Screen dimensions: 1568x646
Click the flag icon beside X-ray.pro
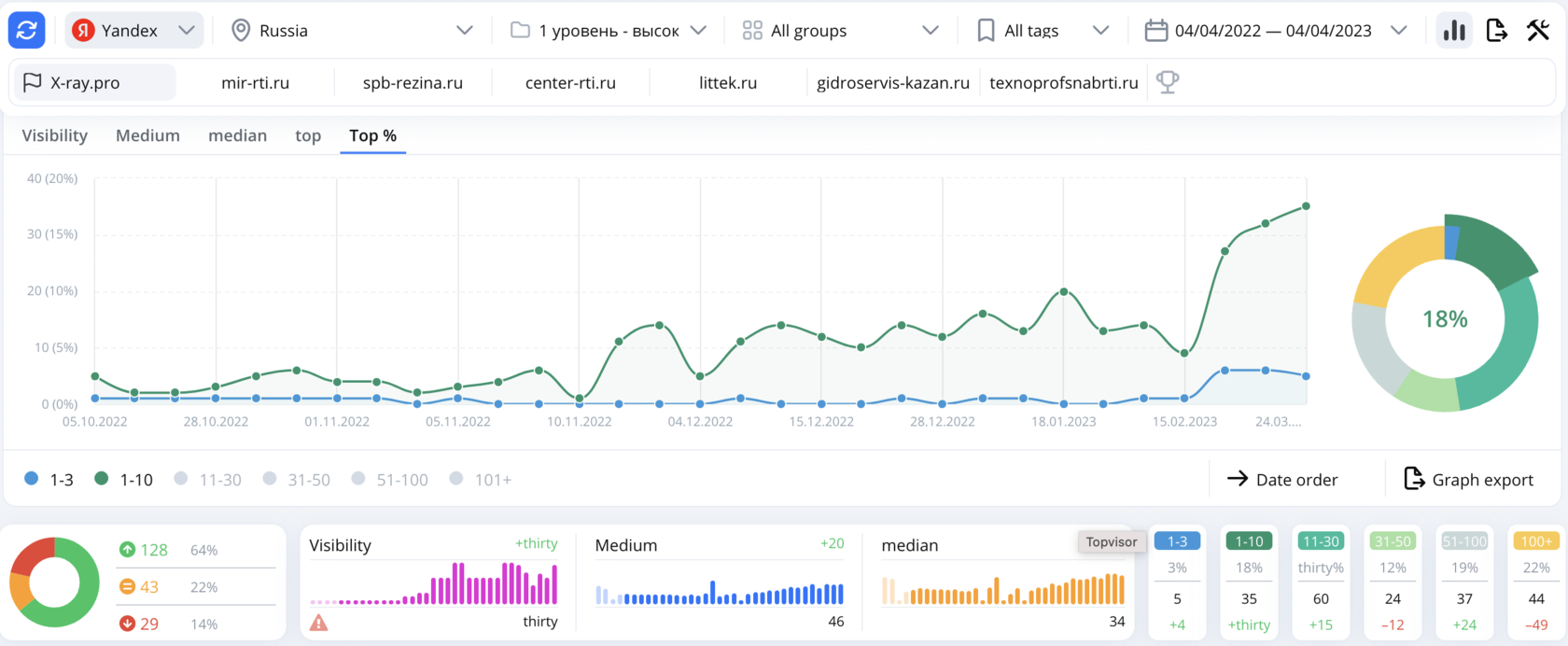(x=32, y=82)
